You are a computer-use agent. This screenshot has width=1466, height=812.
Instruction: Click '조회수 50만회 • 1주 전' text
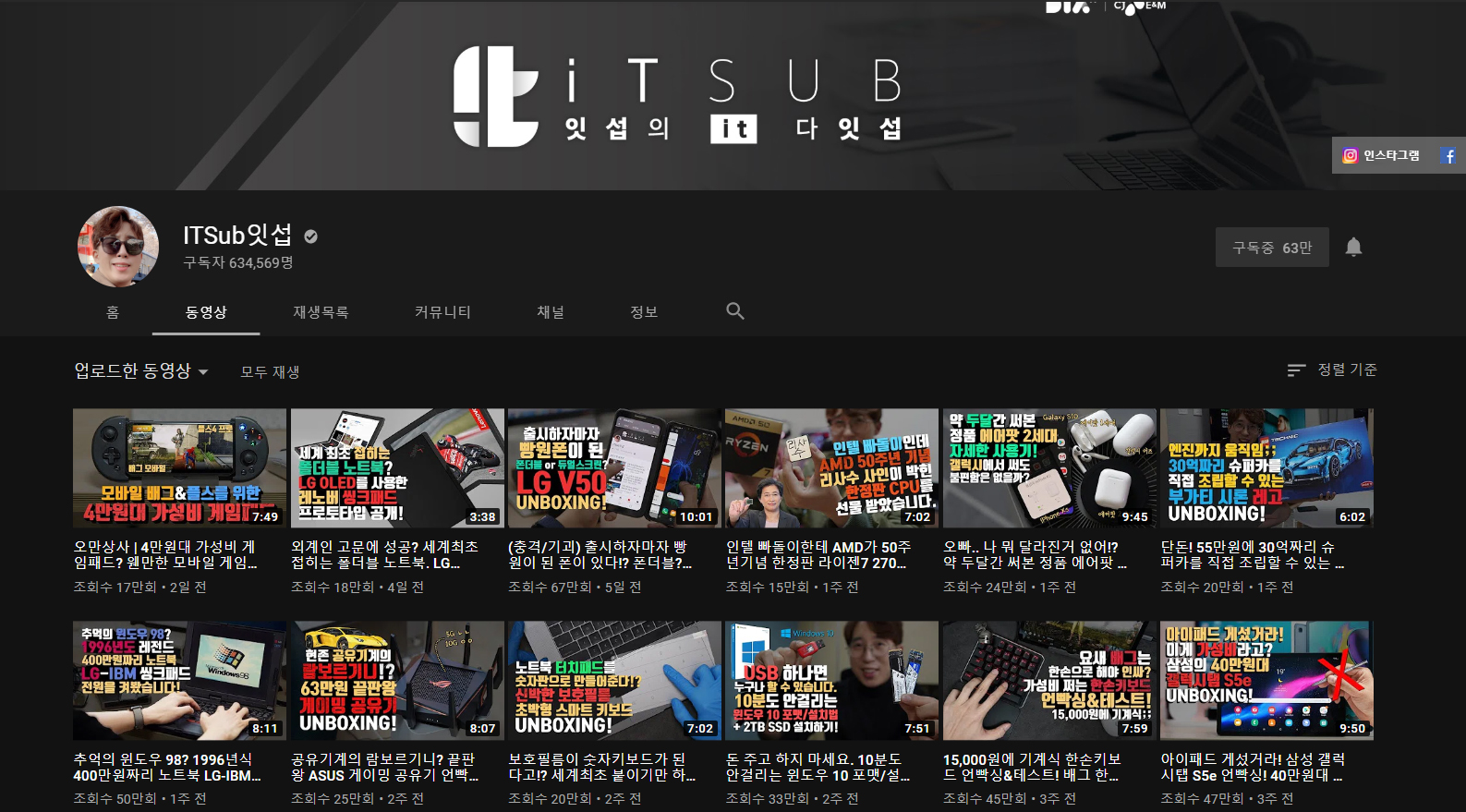(140, 799)
